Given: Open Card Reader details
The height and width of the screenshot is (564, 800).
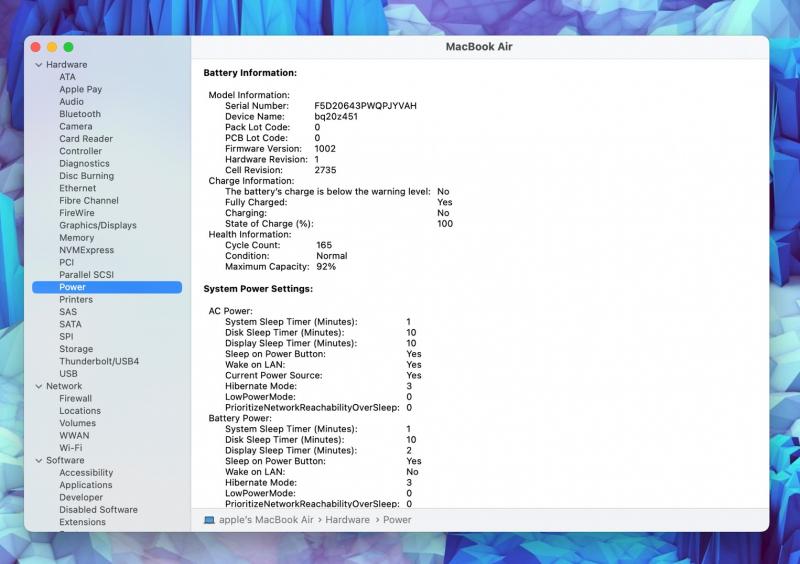Looking at the screenshot, I should pyautogui.click(x=86, y=139).
